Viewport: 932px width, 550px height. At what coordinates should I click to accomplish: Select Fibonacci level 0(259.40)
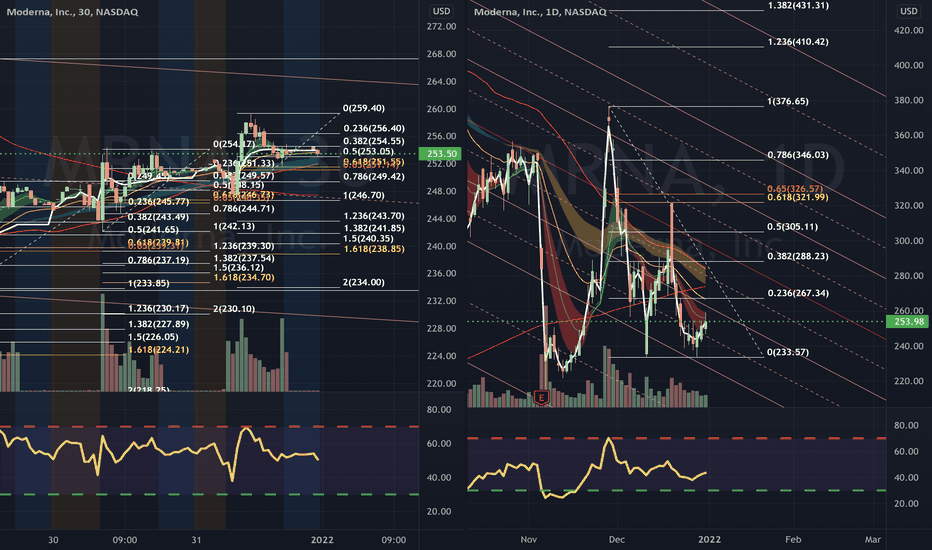[x=363, y=108]
